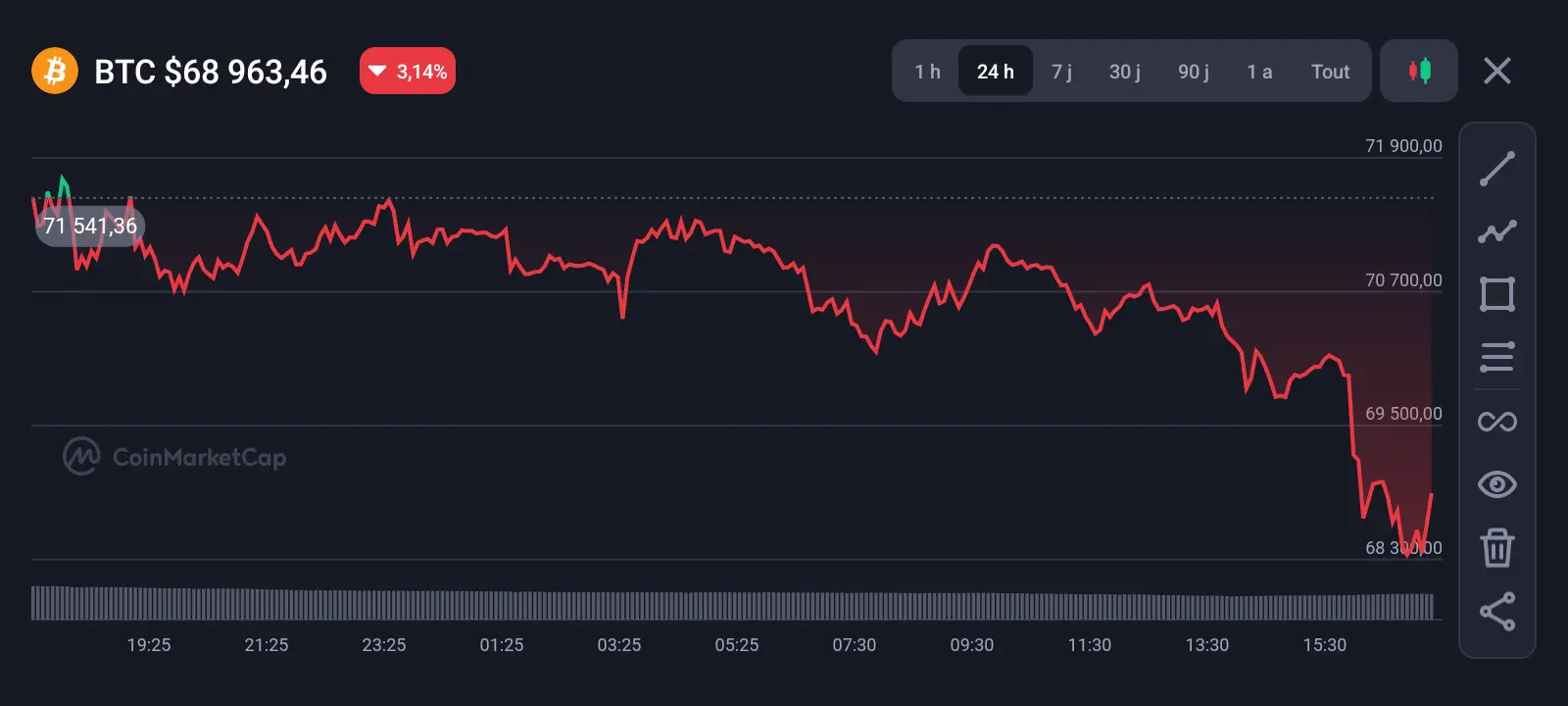The image size is (1568, 706).
Task: Delete drawings with the trash icon
Action: (1497, 547)
